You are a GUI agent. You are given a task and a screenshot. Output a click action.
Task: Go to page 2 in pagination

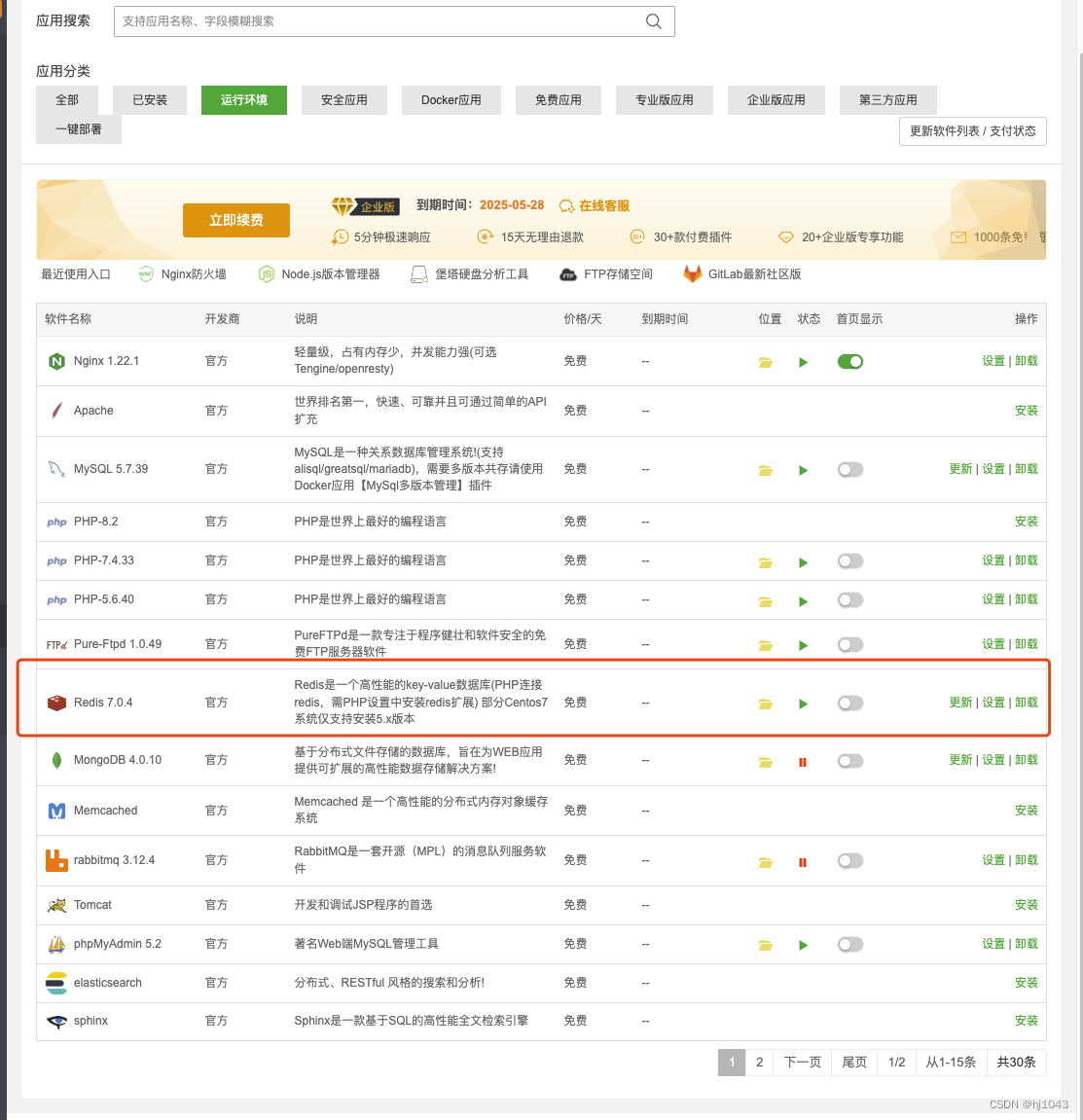(759, 1063)
